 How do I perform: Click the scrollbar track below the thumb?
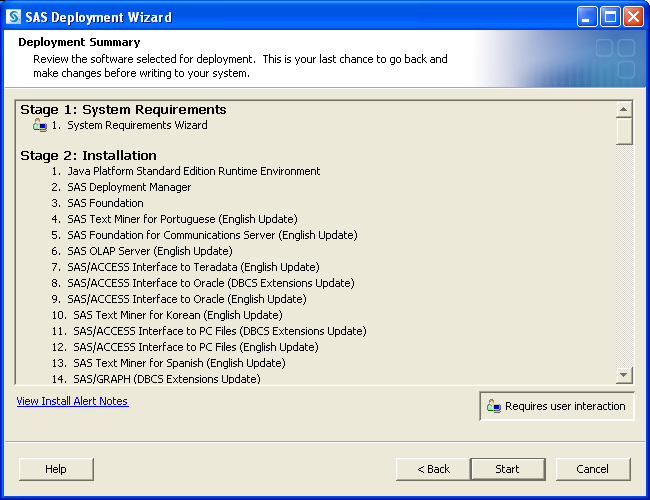[624, 255]
